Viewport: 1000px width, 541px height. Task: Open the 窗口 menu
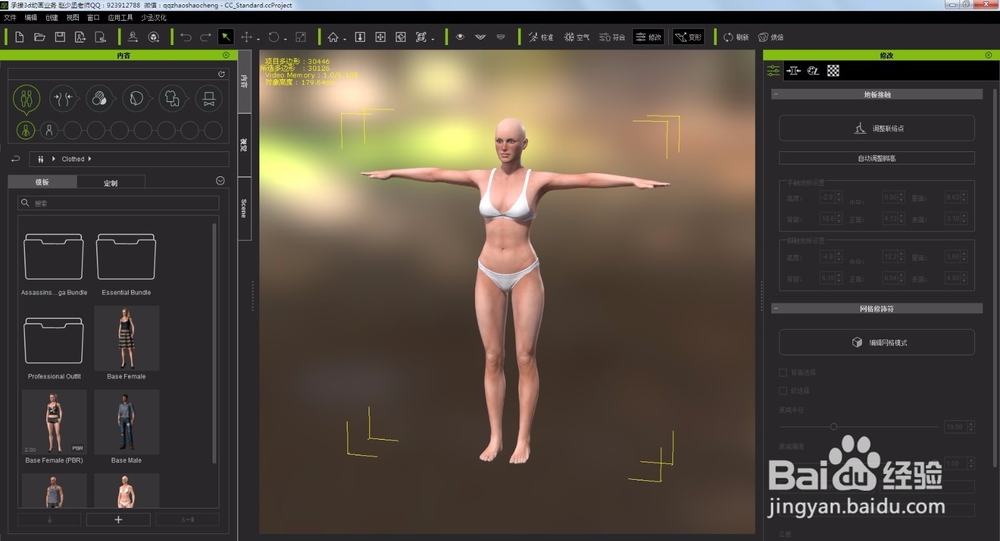[x=93, y=18]
